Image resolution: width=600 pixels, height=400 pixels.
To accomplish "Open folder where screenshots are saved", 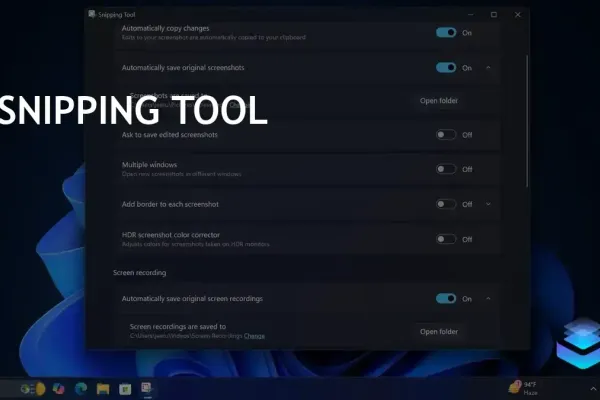I will point(439,101).
